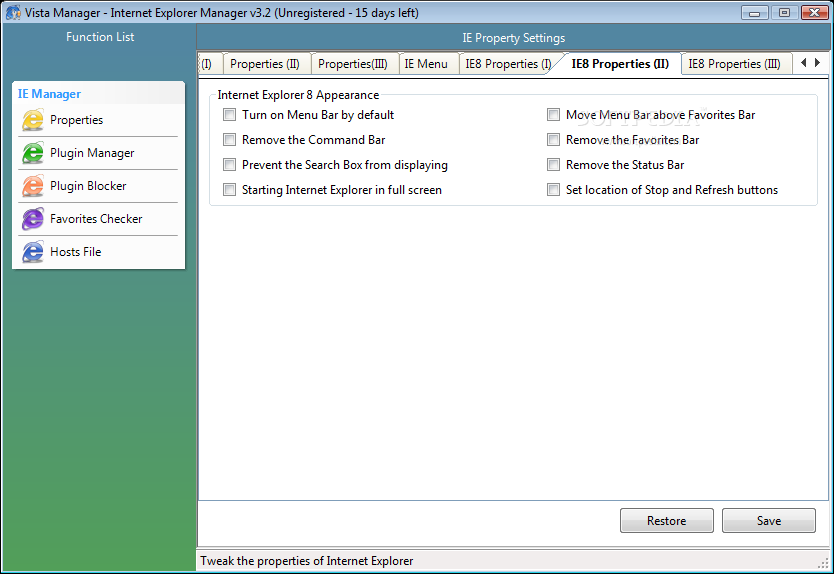This screenshot has width=834, height=574.
Task: Click the status bar Tweak the properties text
Action: 306,561
